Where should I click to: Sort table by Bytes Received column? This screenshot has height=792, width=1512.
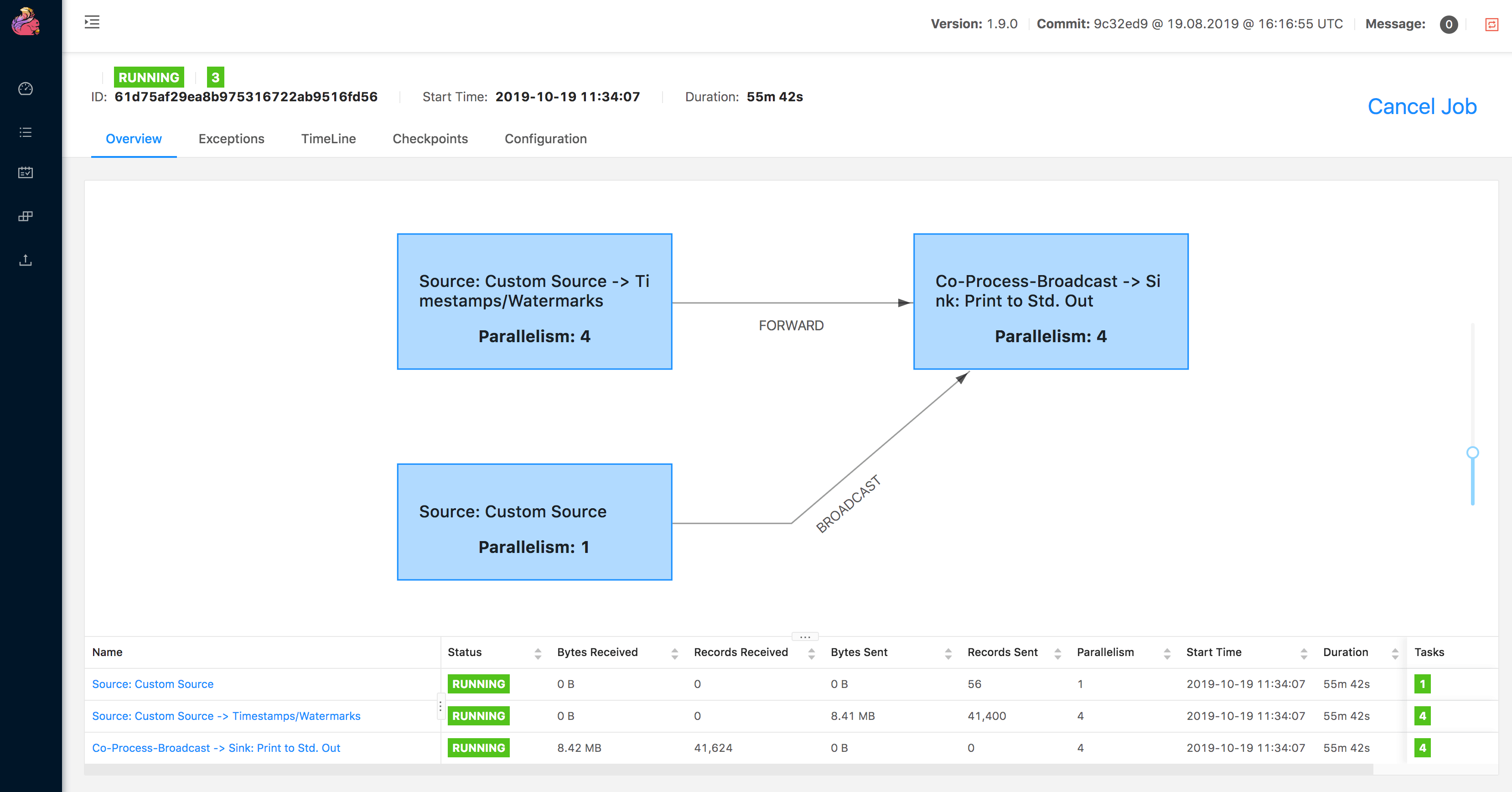tap(674, 653)
